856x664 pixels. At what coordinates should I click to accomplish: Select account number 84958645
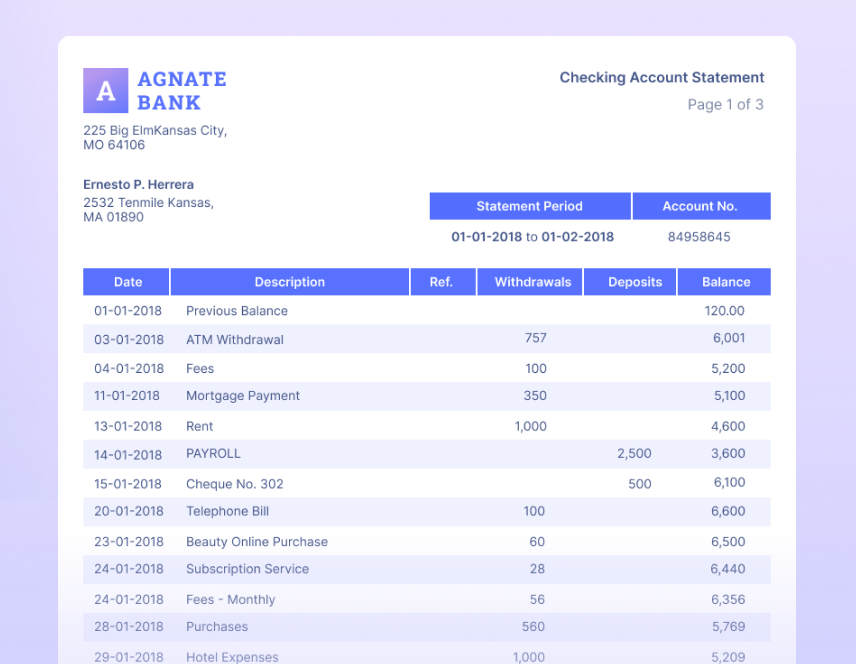coord(698,237)
